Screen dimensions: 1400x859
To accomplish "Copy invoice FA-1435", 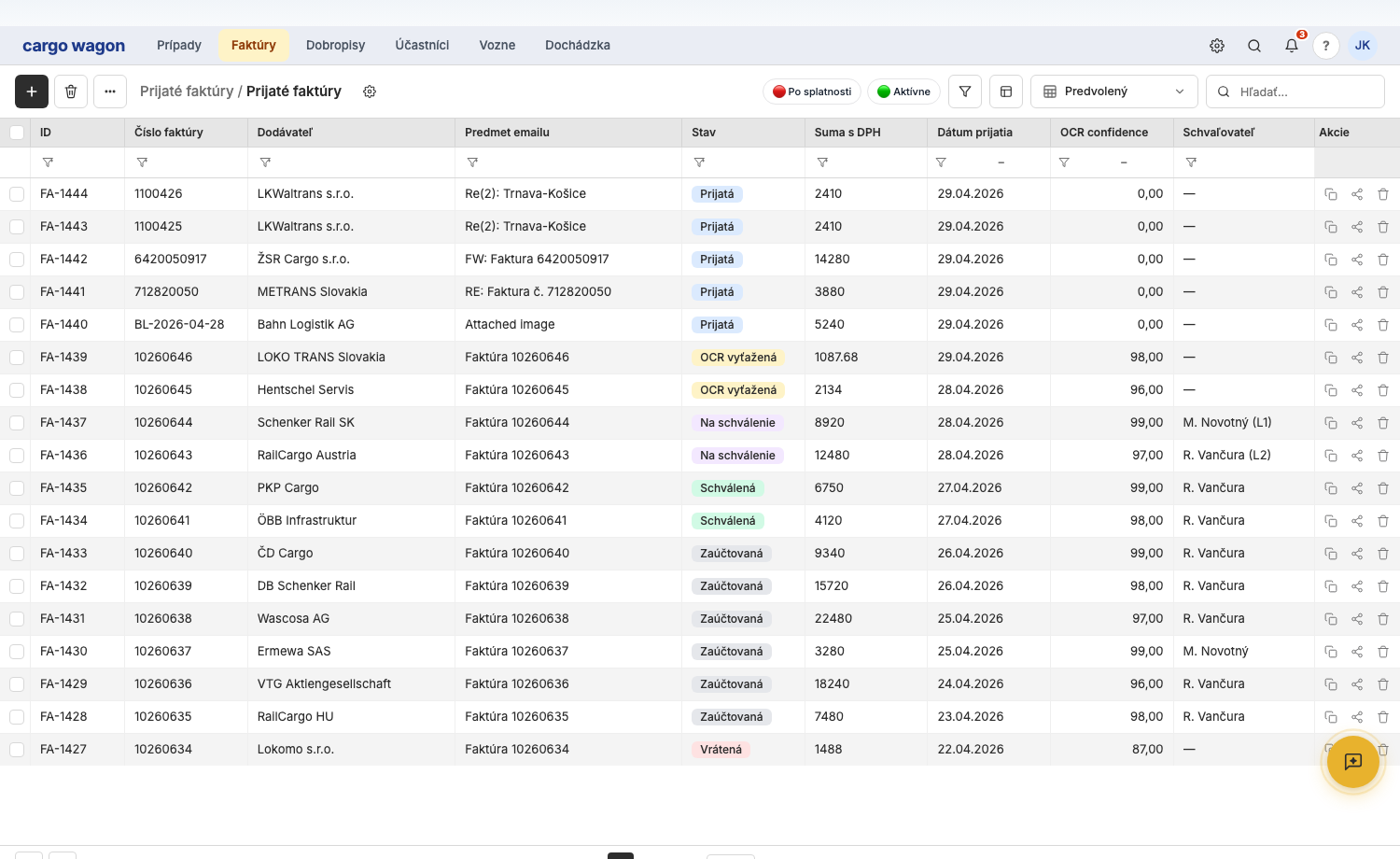I will 1331,488.
